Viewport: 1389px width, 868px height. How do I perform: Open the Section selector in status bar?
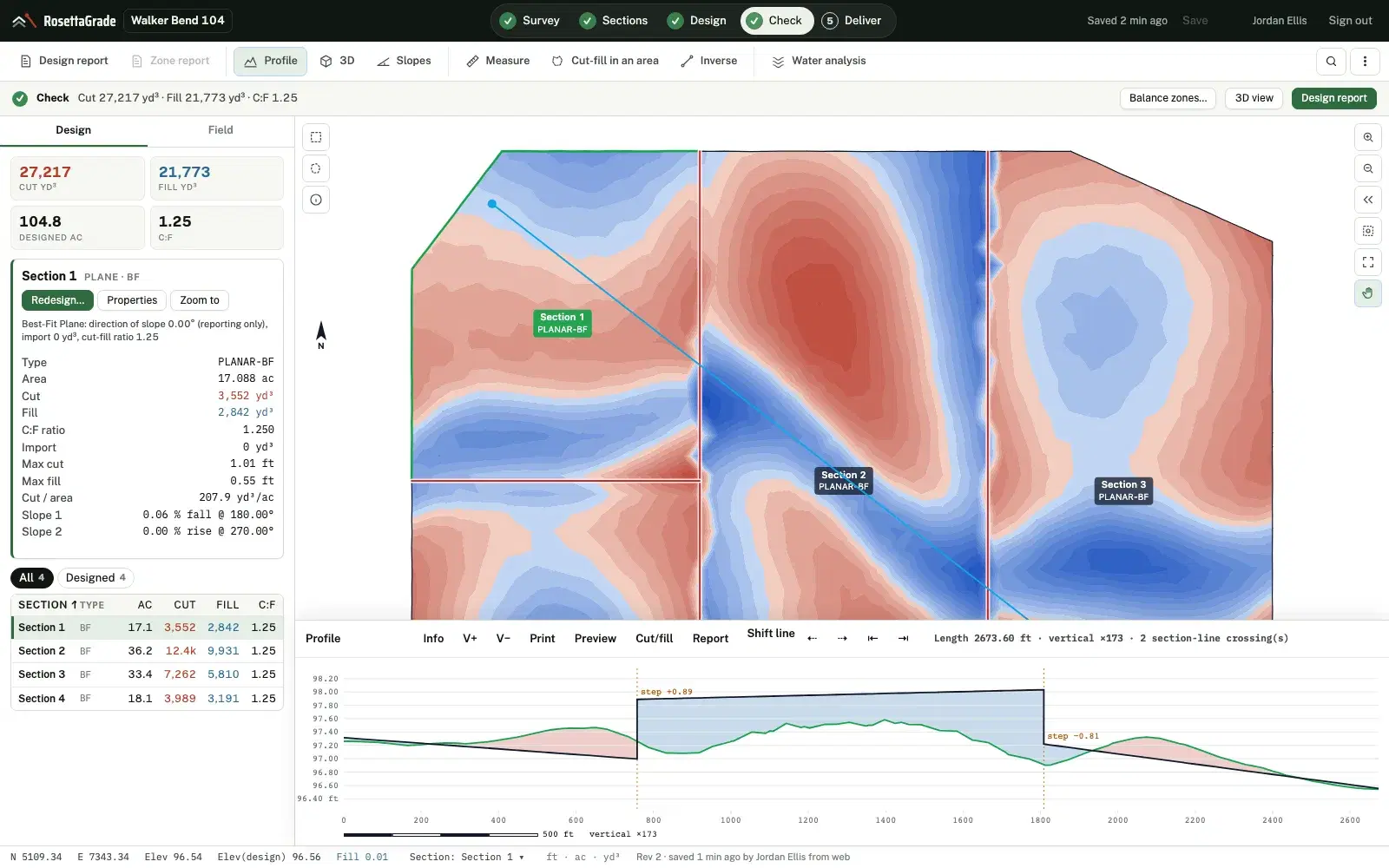click(x=467, y=857)
